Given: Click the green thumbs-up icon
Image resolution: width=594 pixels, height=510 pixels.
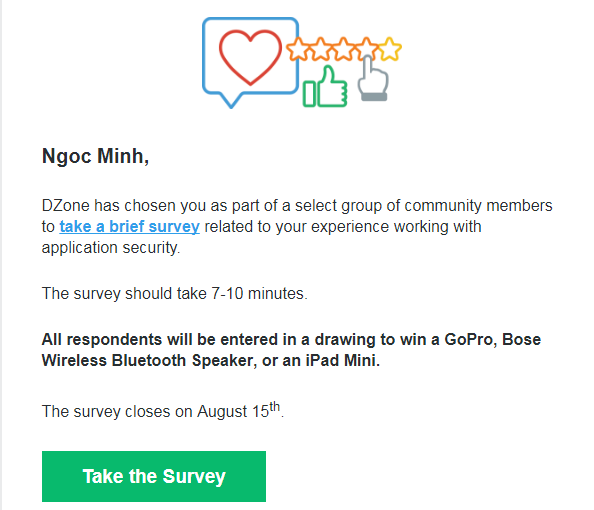Looking at the screenshot, I should pos(325,86).
